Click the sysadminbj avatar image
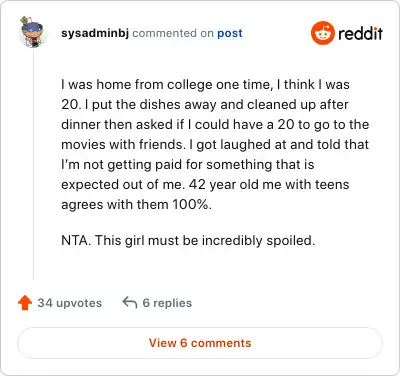Screen dimensions: 400x376 coord(32,32)
